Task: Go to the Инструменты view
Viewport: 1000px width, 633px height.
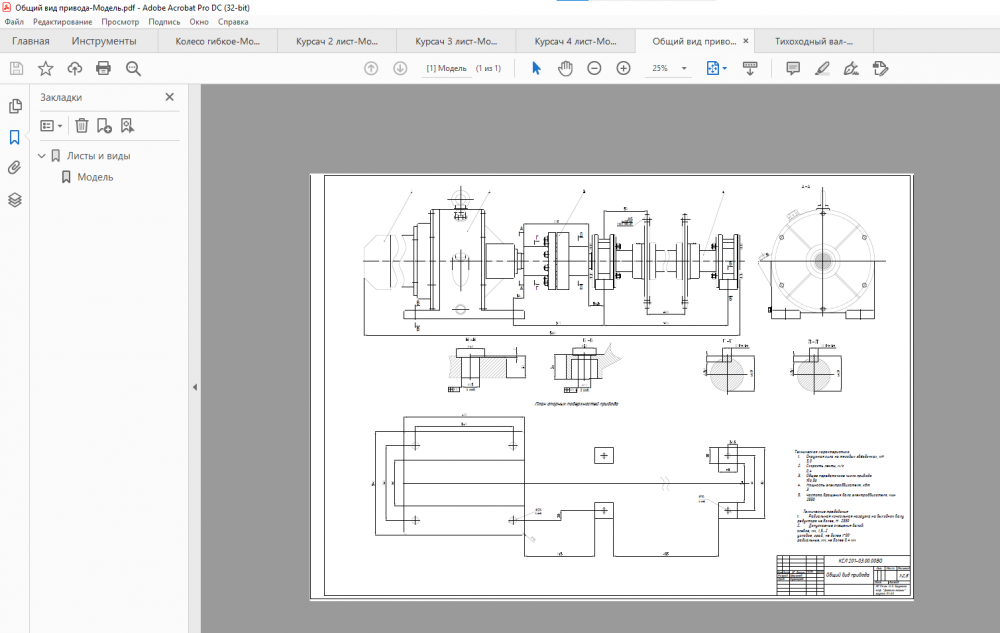Action: [104, 41]
